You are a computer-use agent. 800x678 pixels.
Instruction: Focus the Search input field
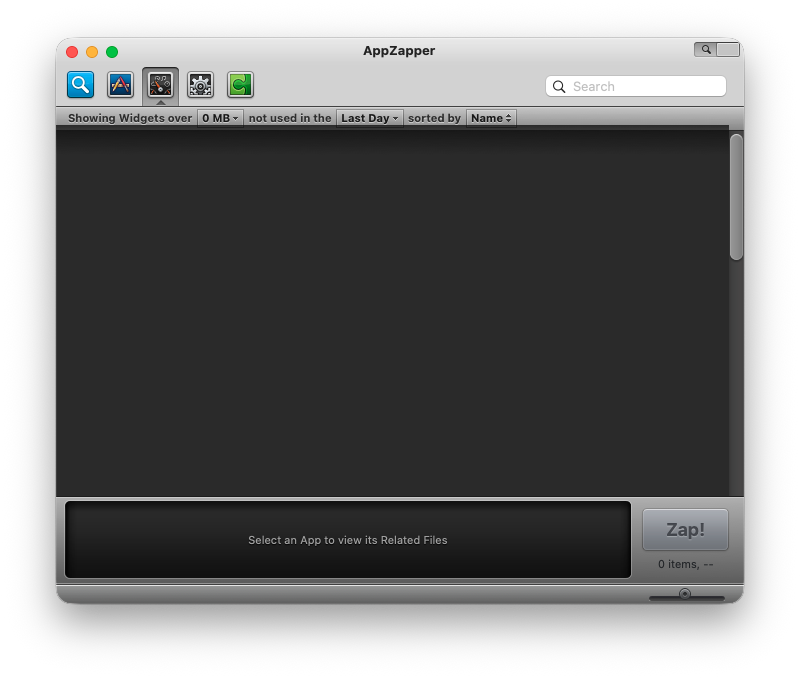pos(636,86)
